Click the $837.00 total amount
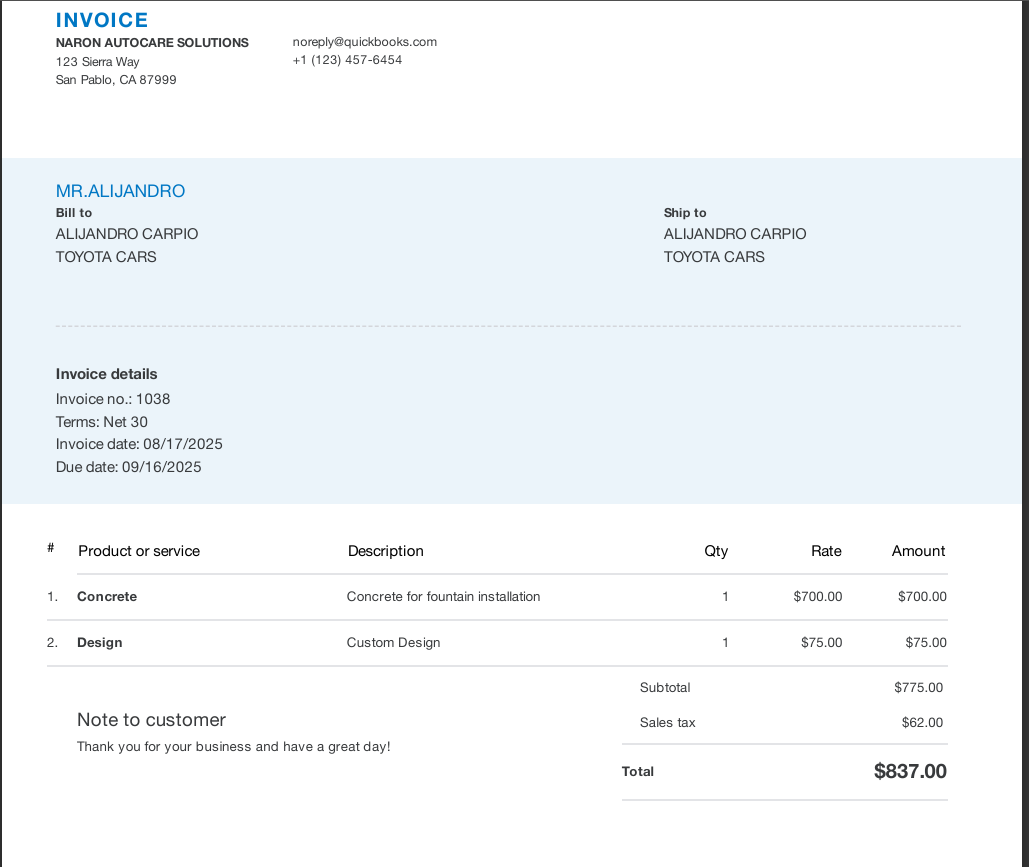This screenshot has height=867, width=1029. 910,771
